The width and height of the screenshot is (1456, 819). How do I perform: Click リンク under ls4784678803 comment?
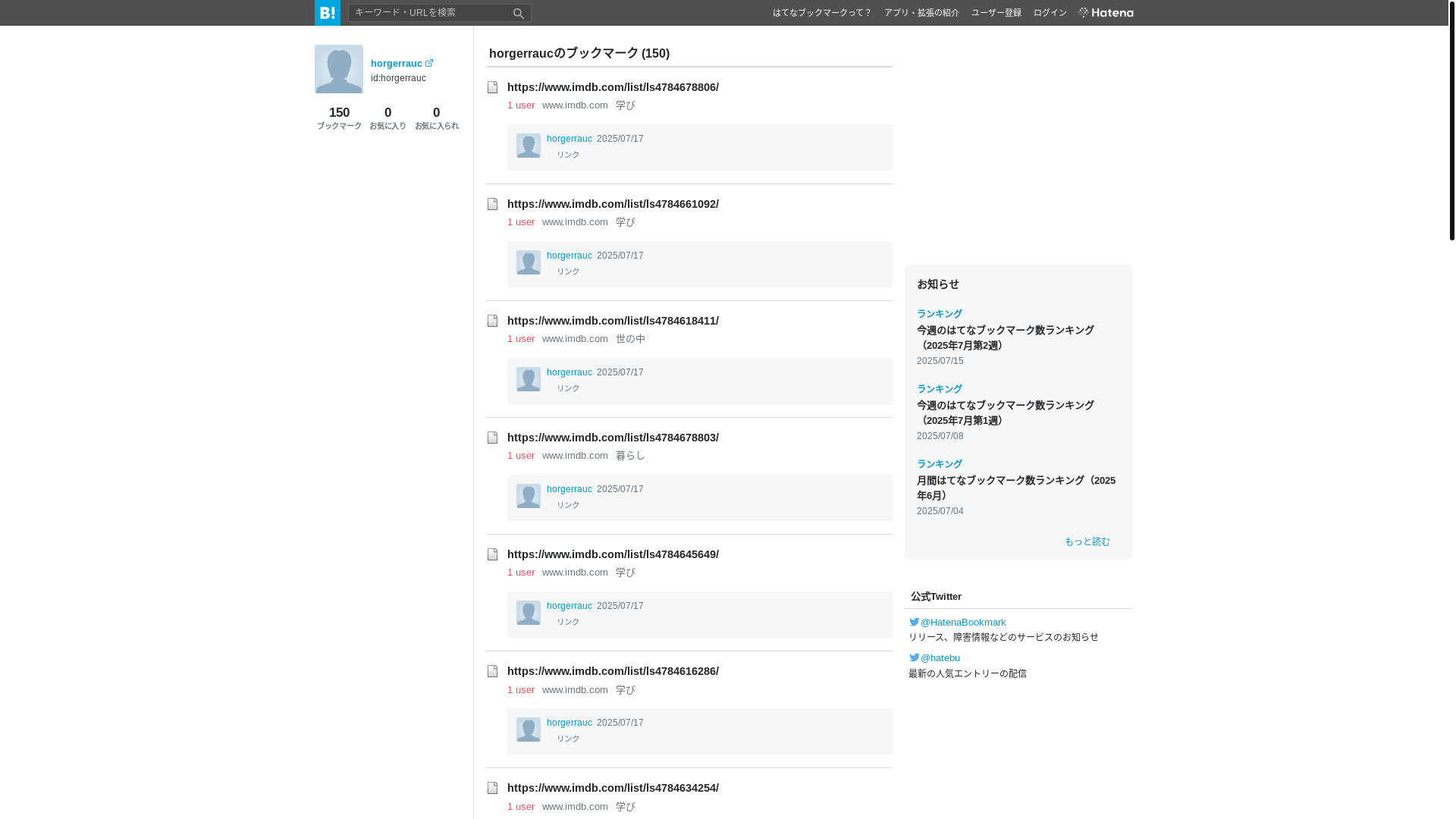tap(568, 505)
